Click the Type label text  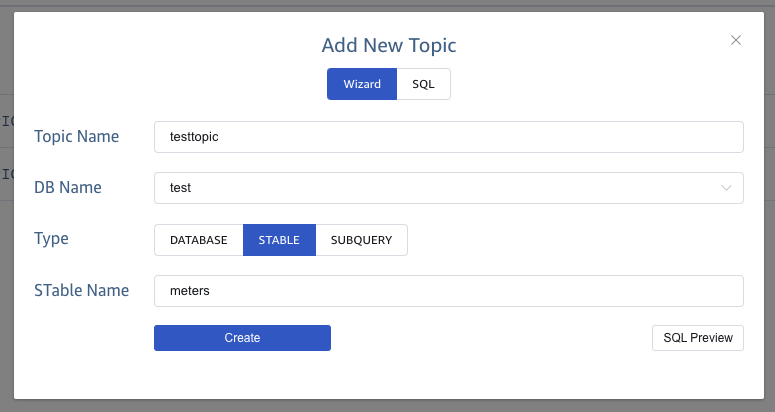(51, 239)
